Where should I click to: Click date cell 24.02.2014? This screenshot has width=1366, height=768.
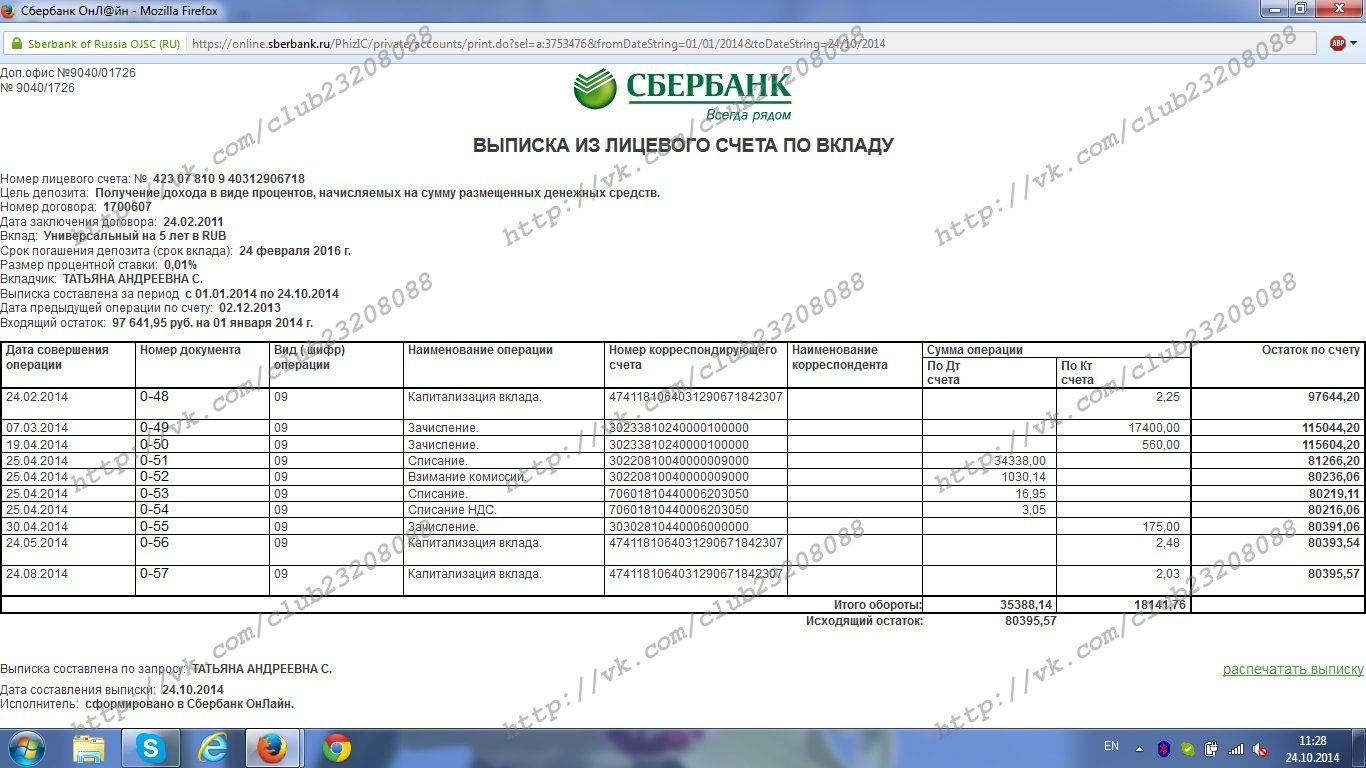pos(37,397)
